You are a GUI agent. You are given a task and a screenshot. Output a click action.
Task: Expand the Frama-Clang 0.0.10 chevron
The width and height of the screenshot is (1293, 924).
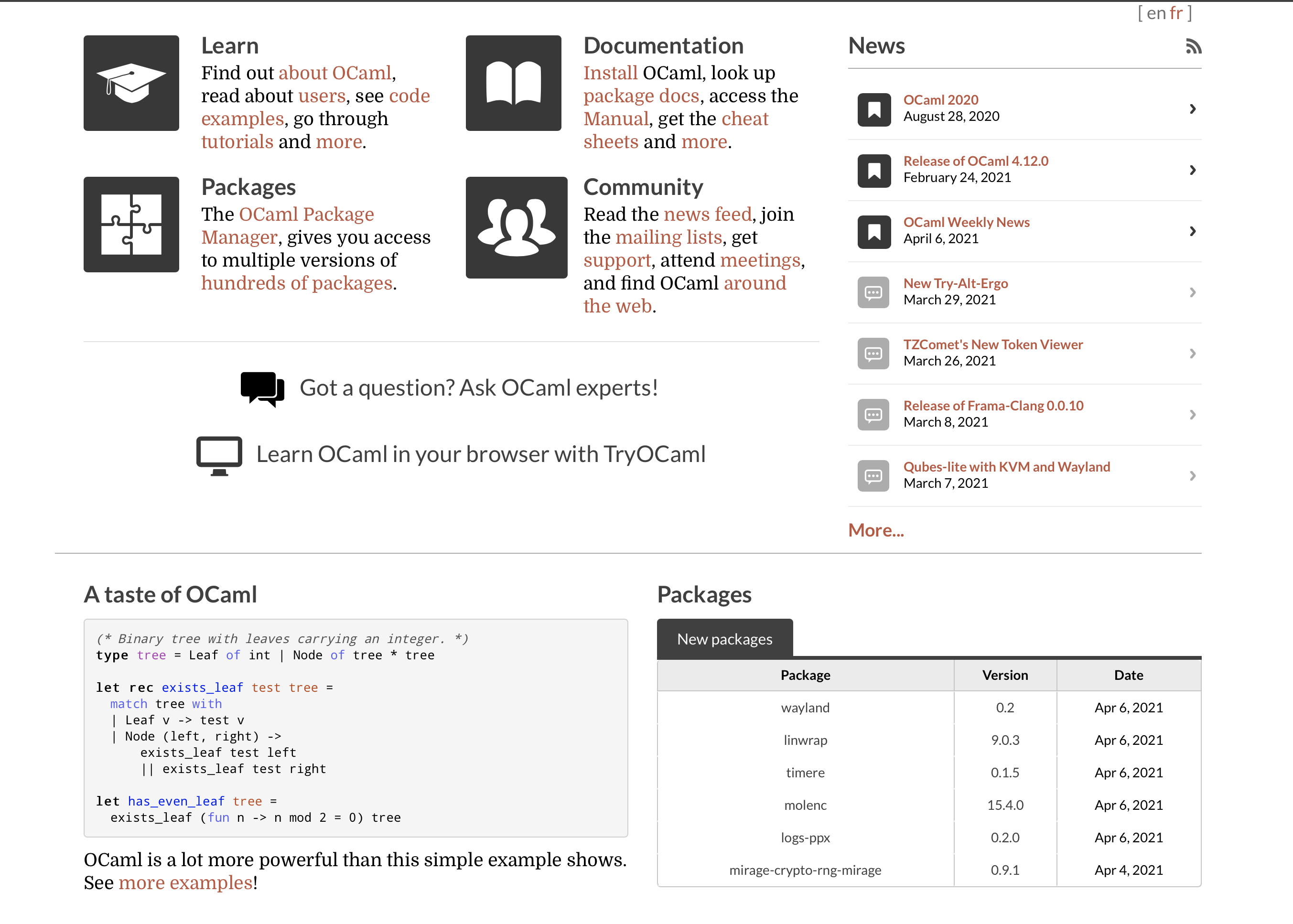point(1193,414)
